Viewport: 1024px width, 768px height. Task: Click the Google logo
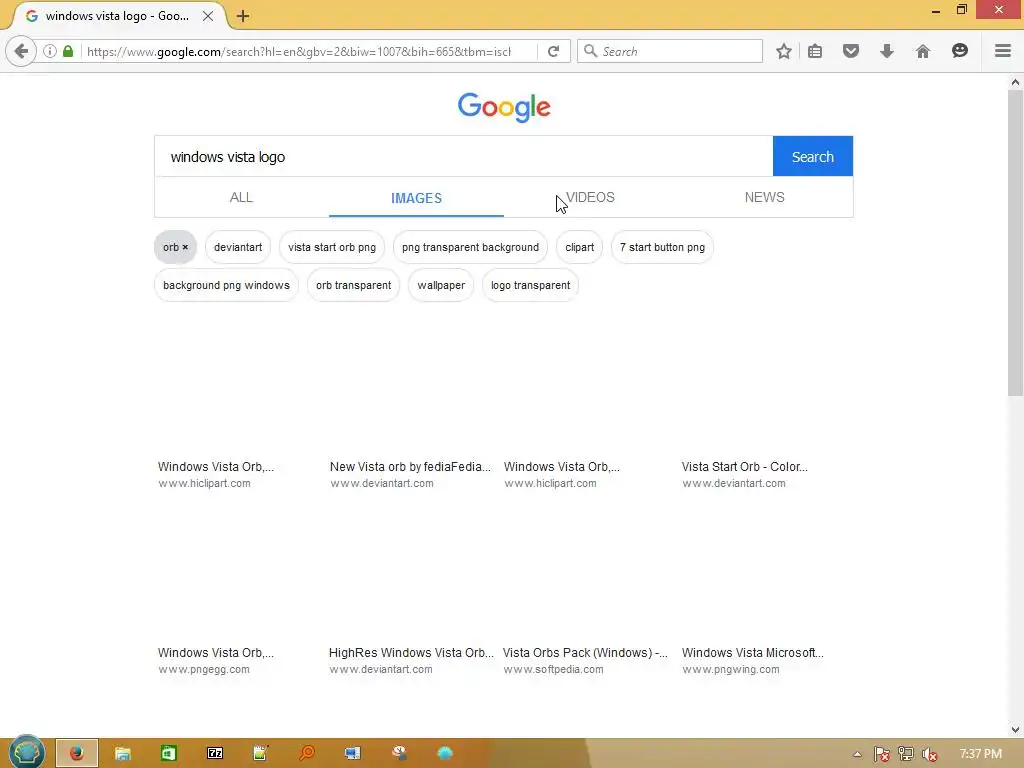pyautogui.click(x=504, y=107)
